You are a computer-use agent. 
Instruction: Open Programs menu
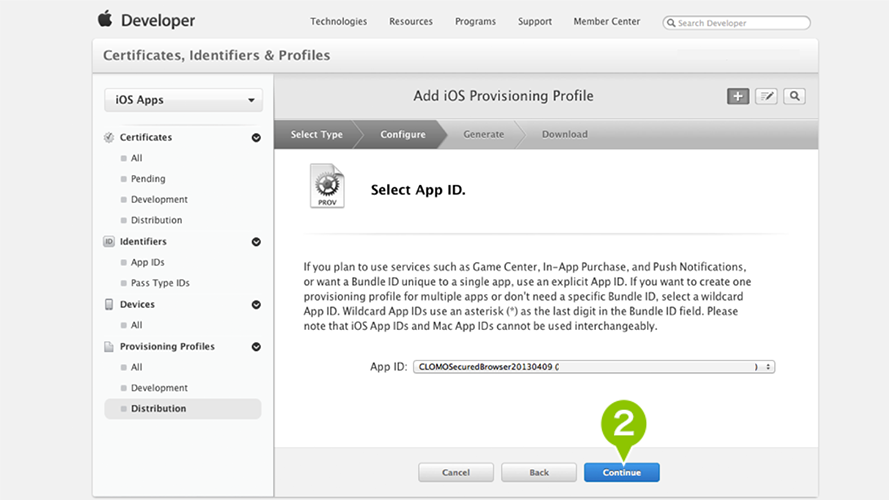point(475,22)
